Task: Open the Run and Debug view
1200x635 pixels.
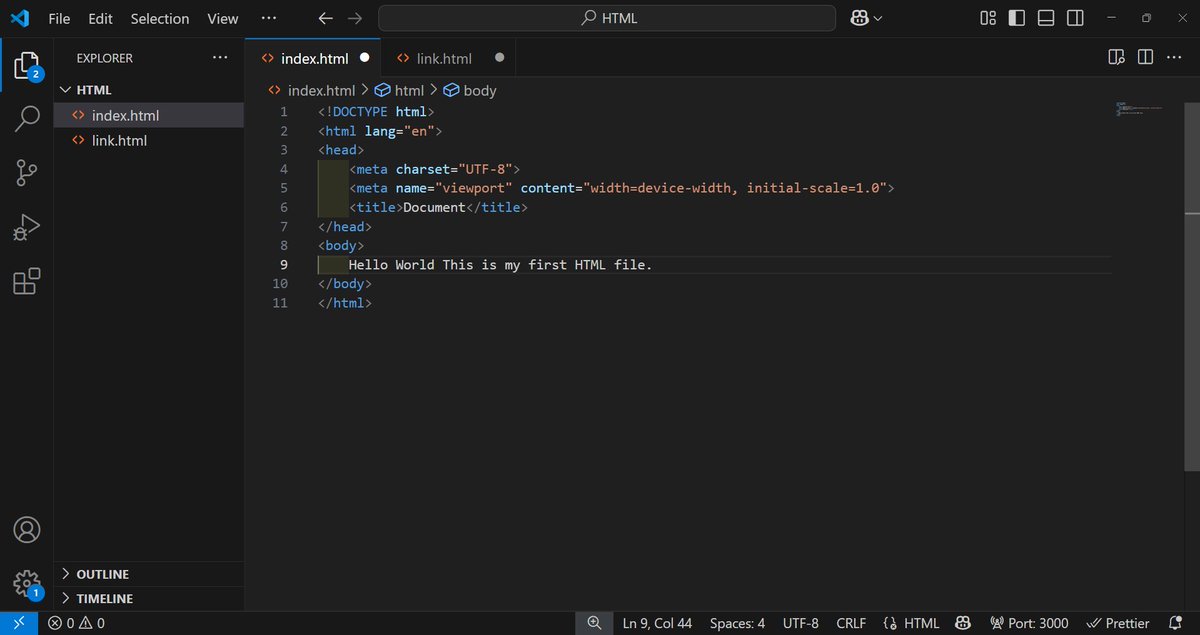Action: (27, 228)
